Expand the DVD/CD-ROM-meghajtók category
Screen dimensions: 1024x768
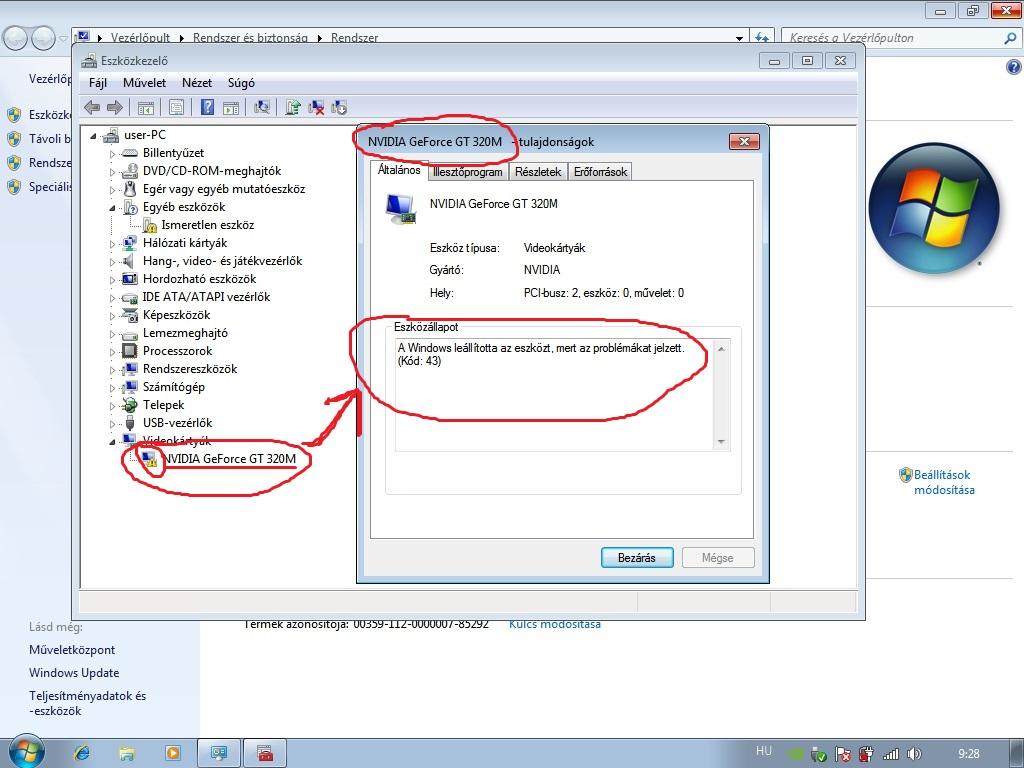[x=112, y=172]
